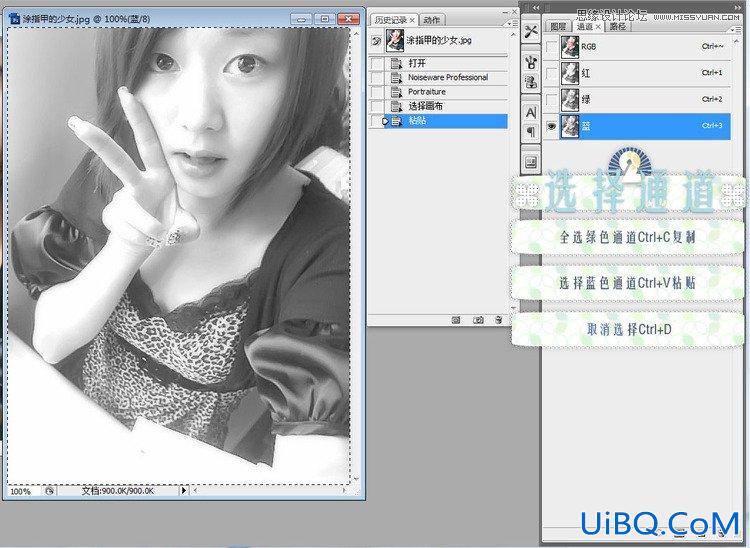Click the document horizontal scrollbar
The height and width of the screenshot is (548, 750).
(269, 490)
